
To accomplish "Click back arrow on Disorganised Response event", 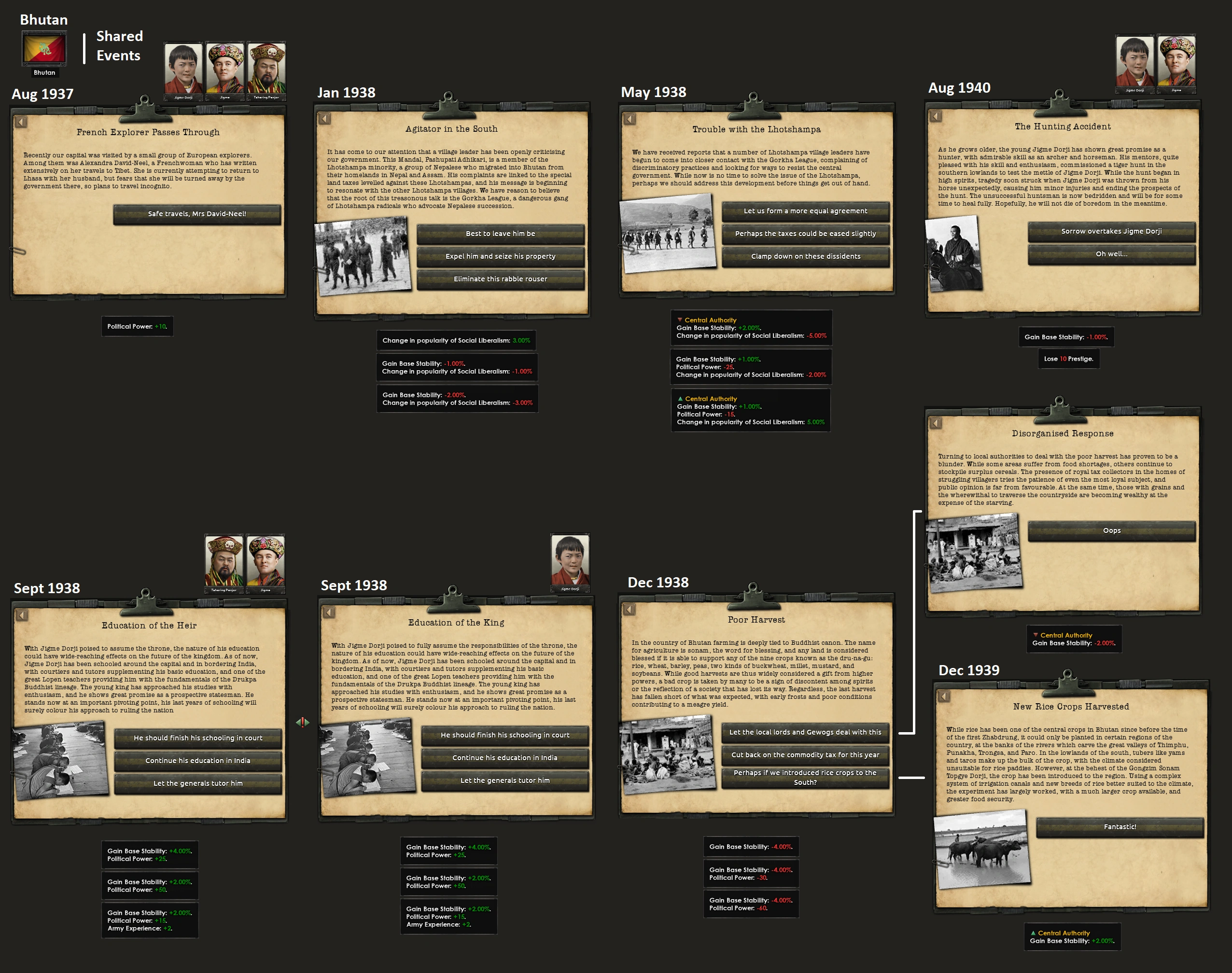I will coord(936,423).
